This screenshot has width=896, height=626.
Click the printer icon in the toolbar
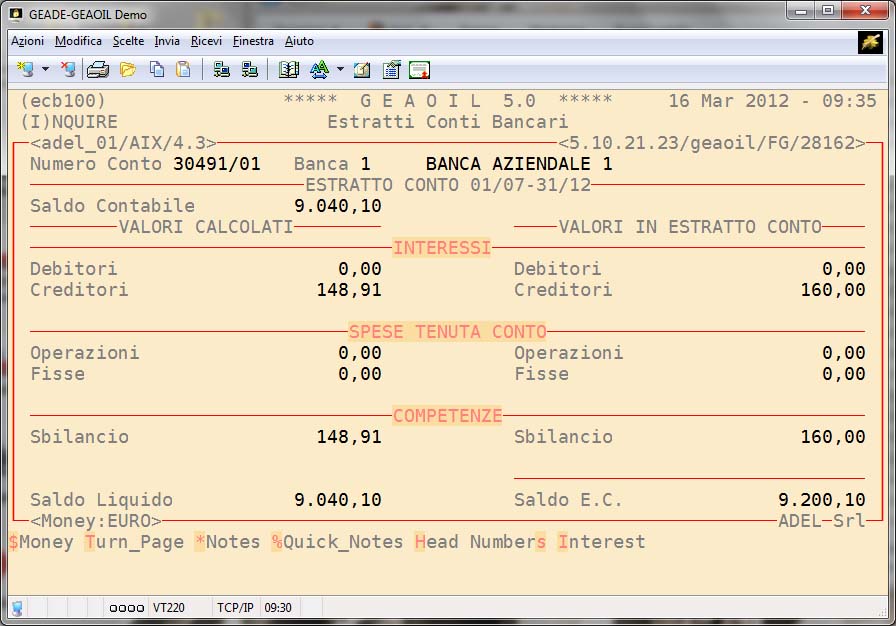(x=98, y=70)
